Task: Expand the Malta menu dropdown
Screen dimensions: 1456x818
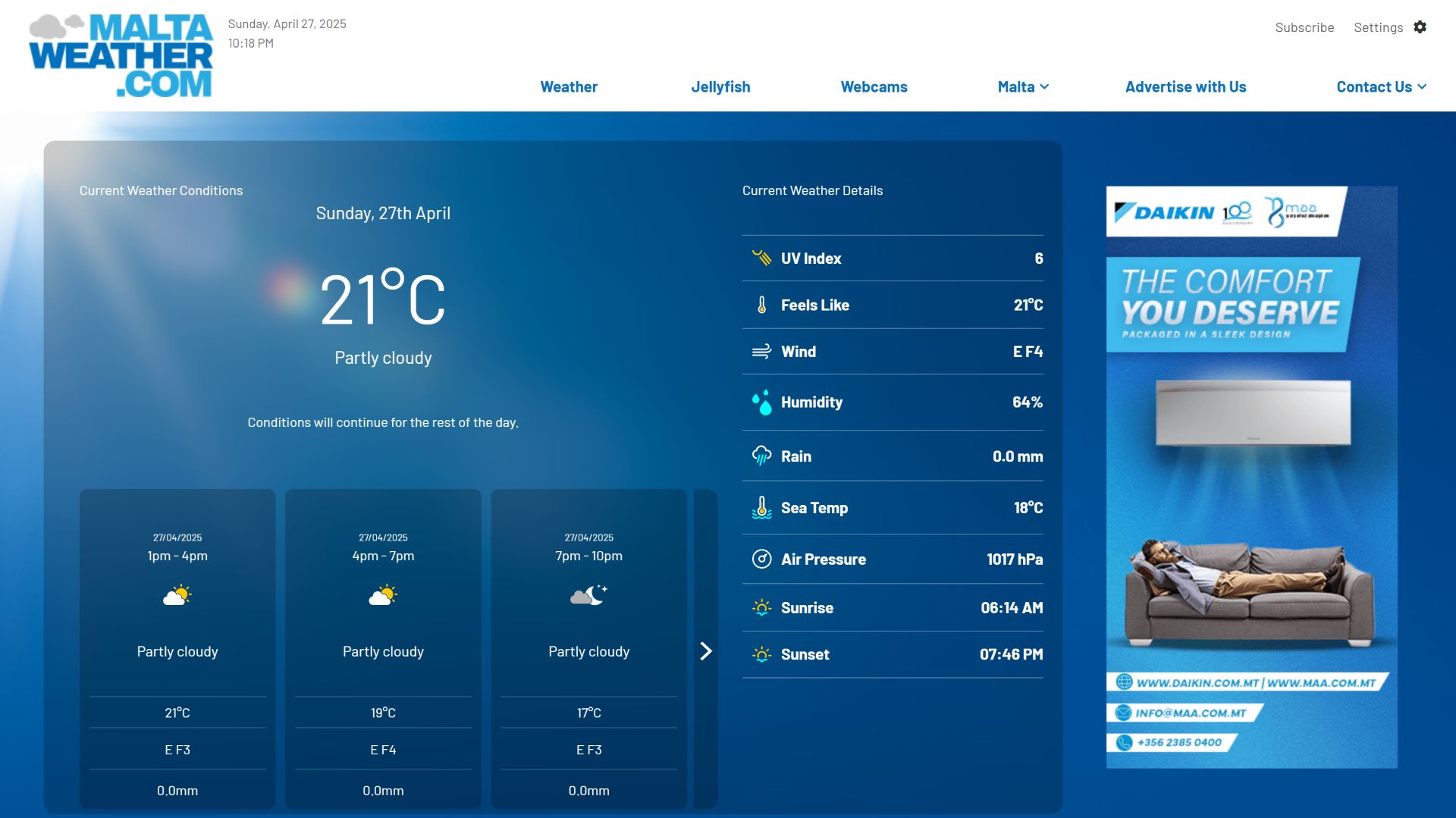Action: click(1023, 87)
